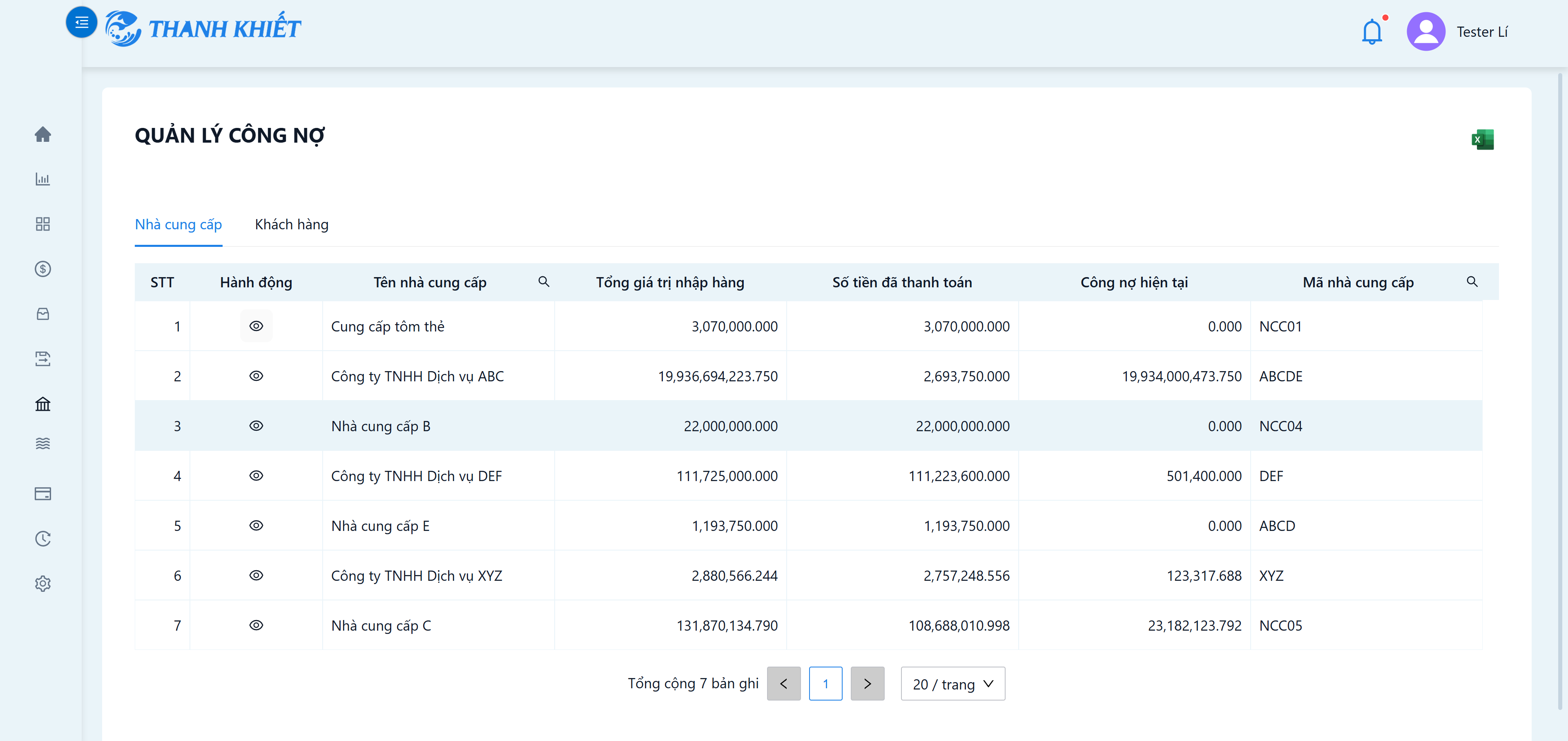Viewport: 1568px width, 741px height.
Task: Click the NCC05 supplier code
Action: pos(1281,626)
